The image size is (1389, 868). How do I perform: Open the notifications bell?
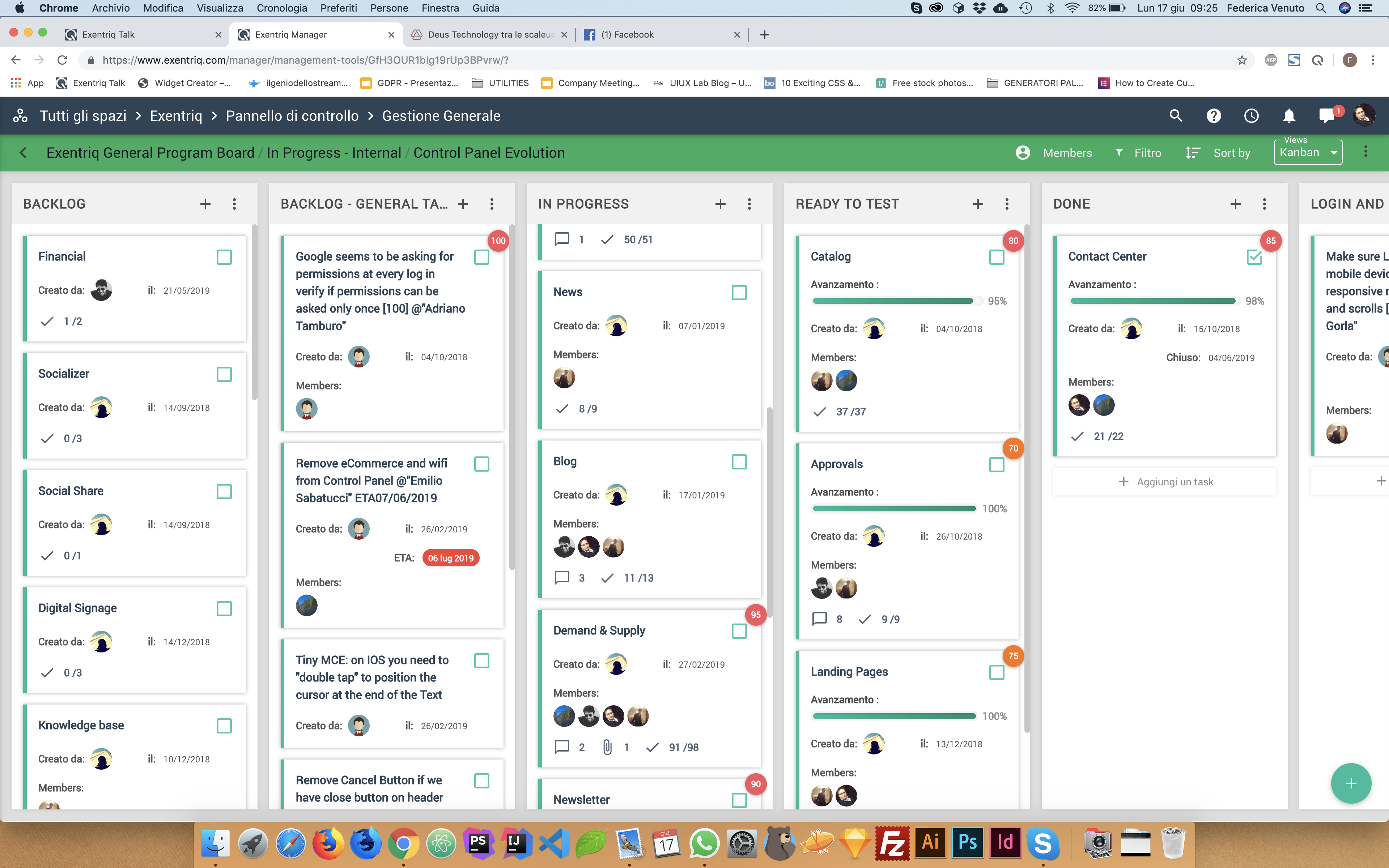tap(1289, 116)
